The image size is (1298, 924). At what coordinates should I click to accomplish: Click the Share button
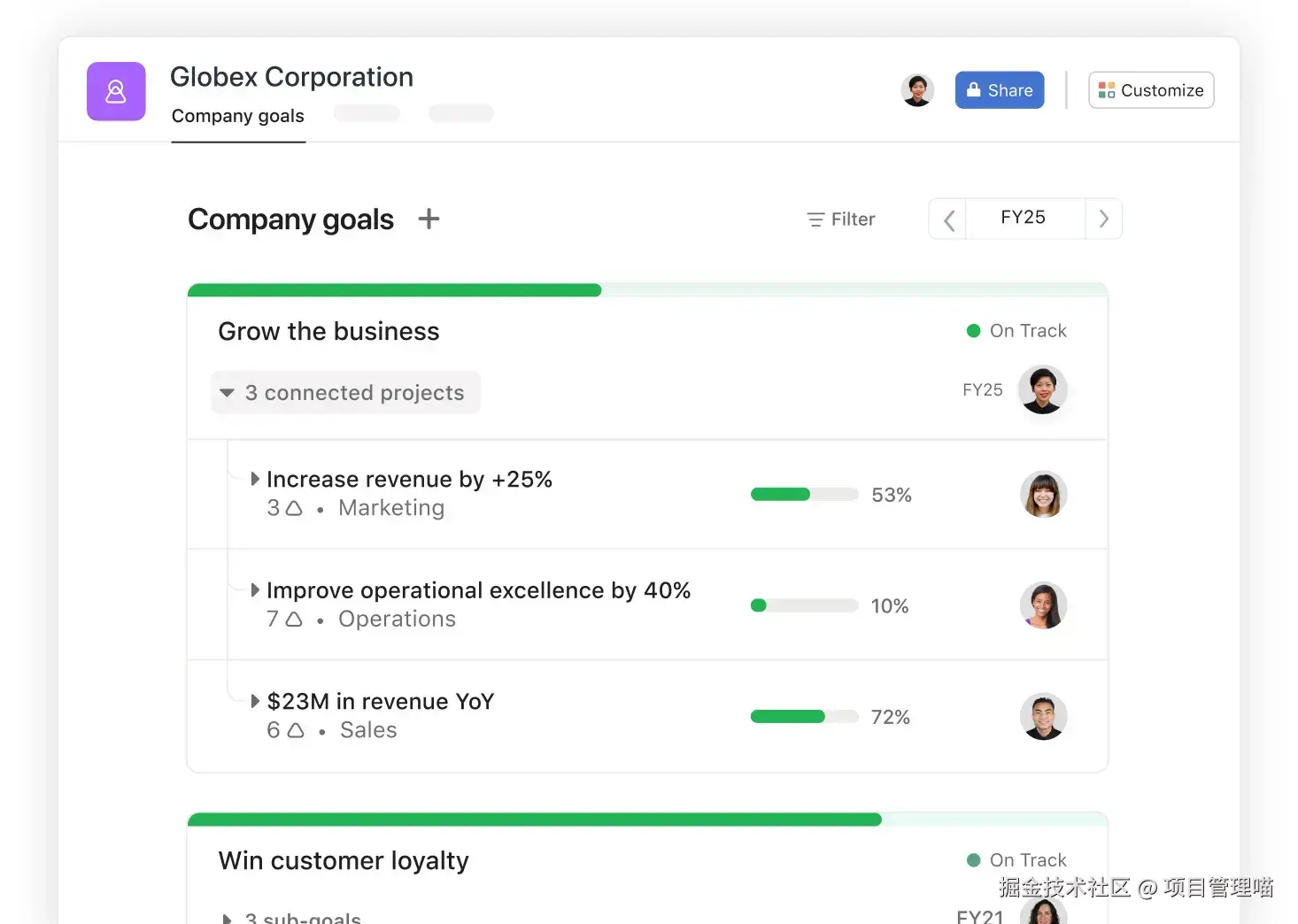[x=1000, y=90]
